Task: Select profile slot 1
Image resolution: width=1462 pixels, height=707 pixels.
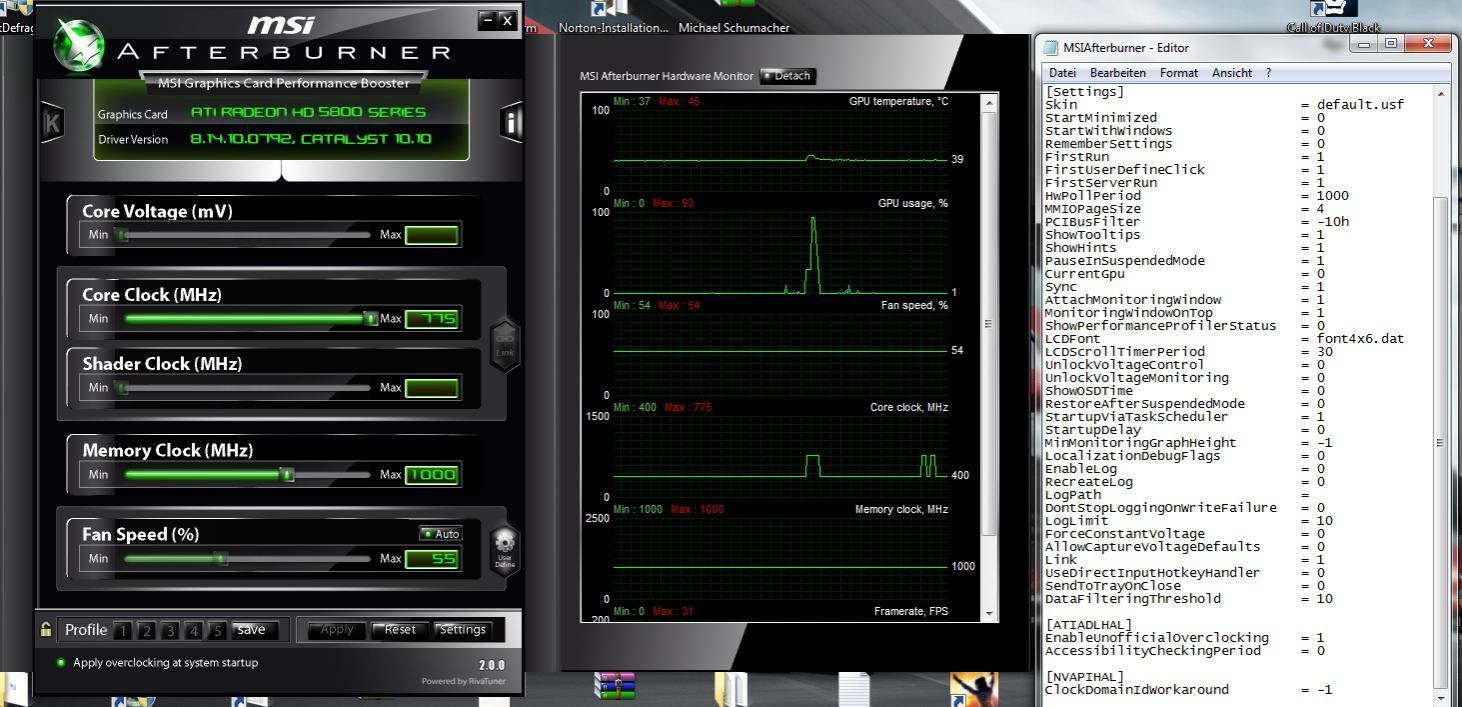Action: pos(122,631)
